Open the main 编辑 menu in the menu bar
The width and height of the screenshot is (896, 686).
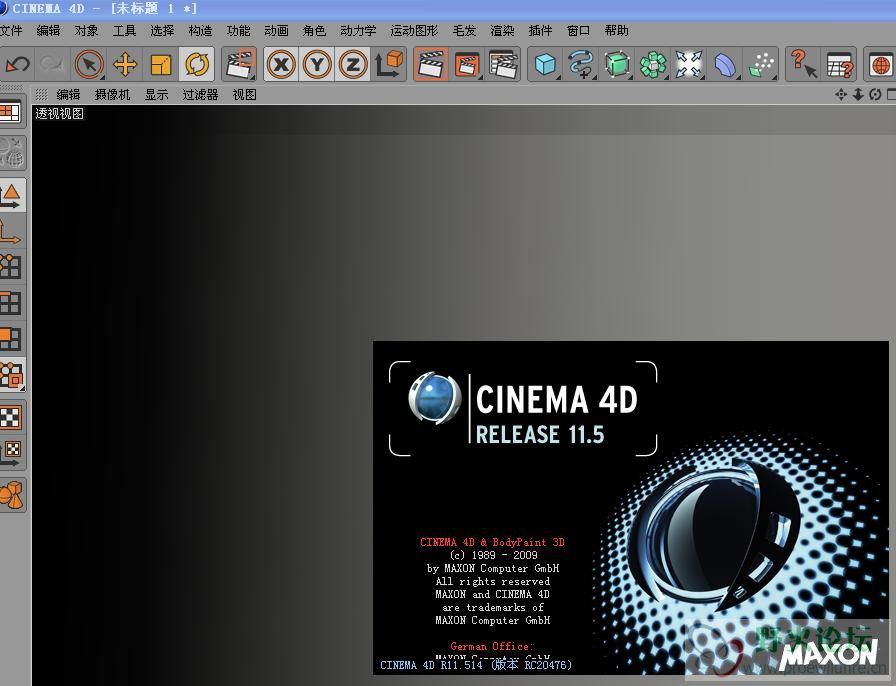coord(48,30)
